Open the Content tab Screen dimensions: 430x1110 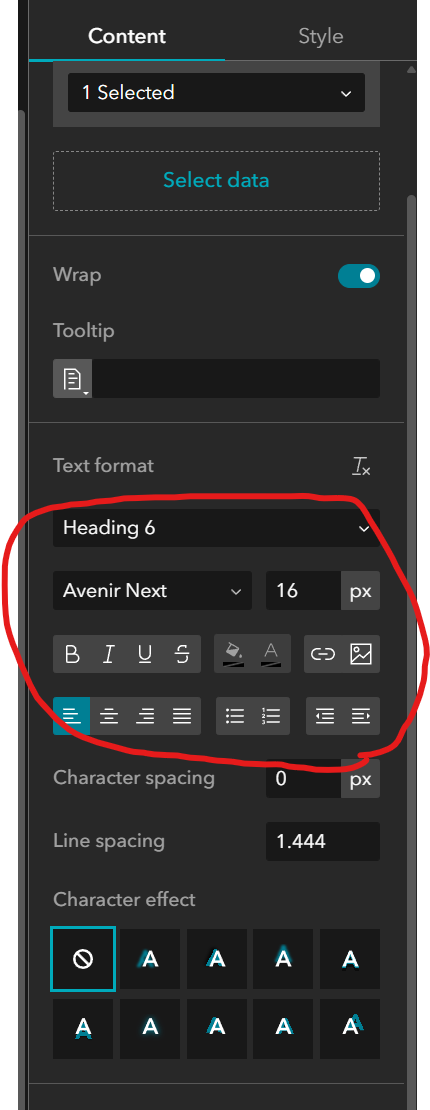(x=127, y=36)
